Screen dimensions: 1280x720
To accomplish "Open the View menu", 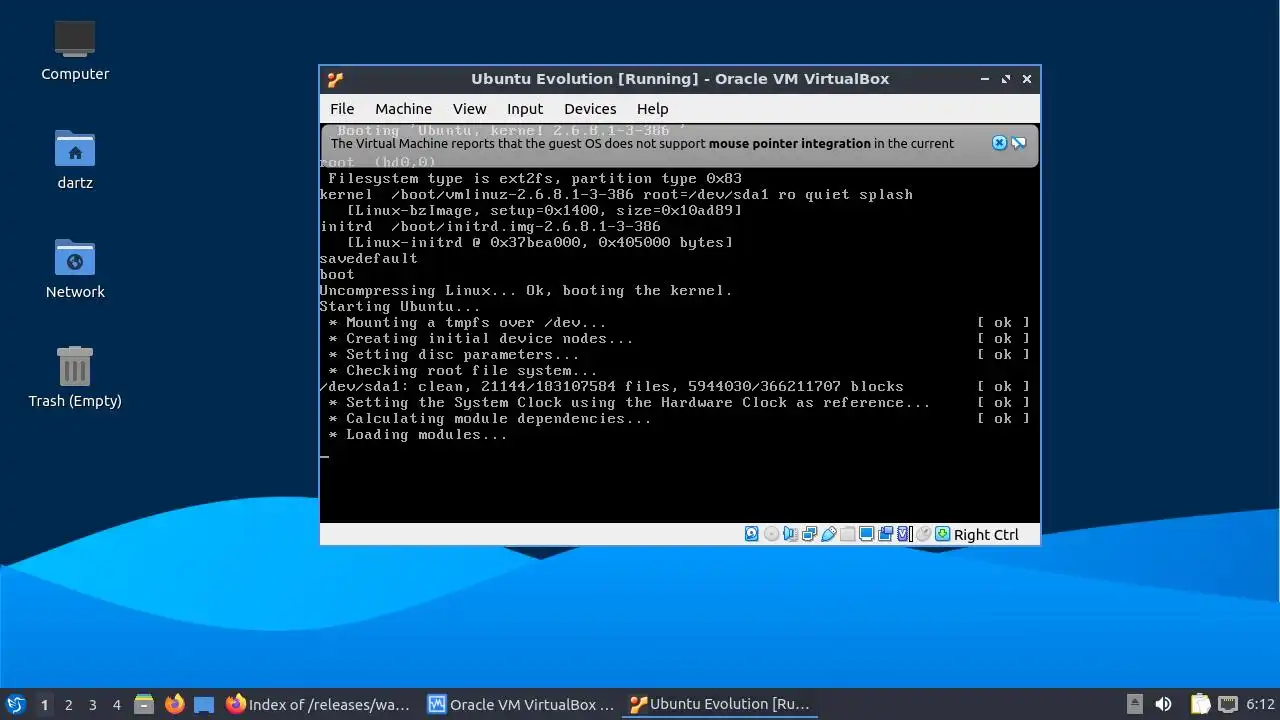I will click(x=469, y=109).
